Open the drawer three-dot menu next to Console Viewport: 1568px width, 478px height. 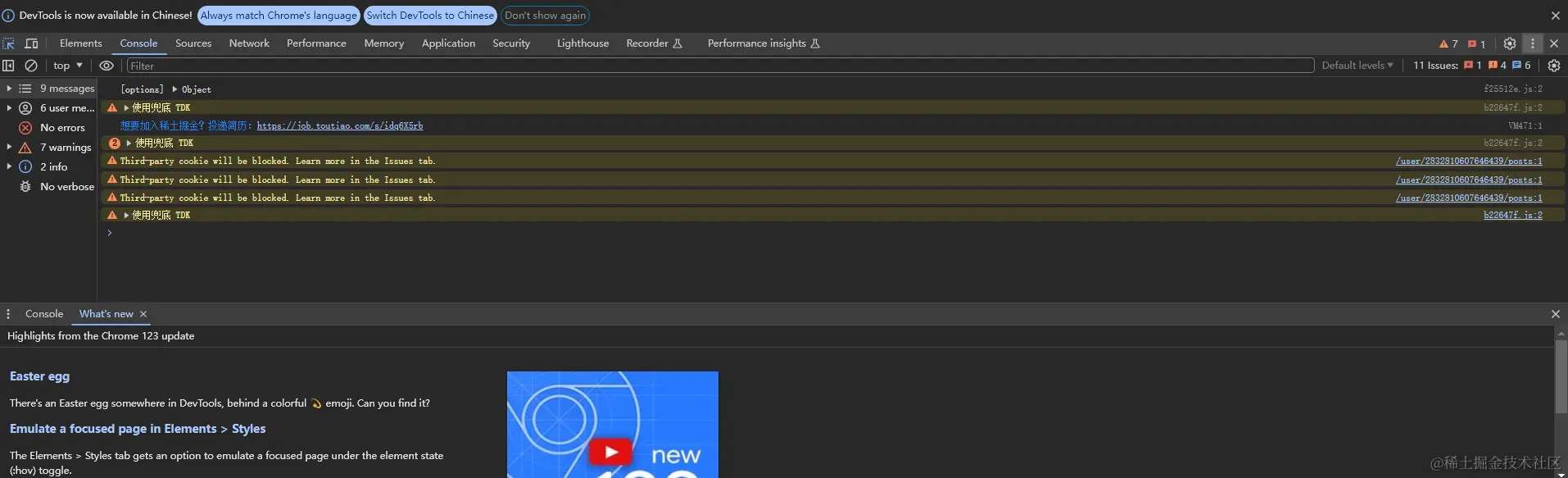click(x=8, y=314)
